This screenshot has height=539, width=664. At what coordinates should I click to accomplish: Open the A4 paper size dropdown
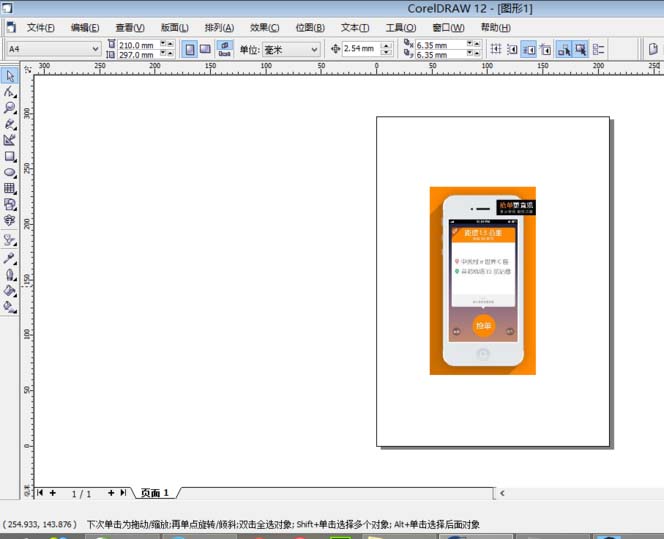click(x=95, y=48)
